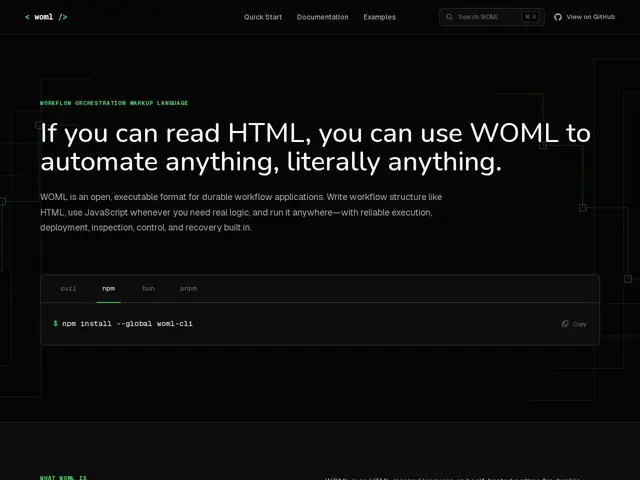
Task: Focus the Search WOML field
Action: coord(491,17)
